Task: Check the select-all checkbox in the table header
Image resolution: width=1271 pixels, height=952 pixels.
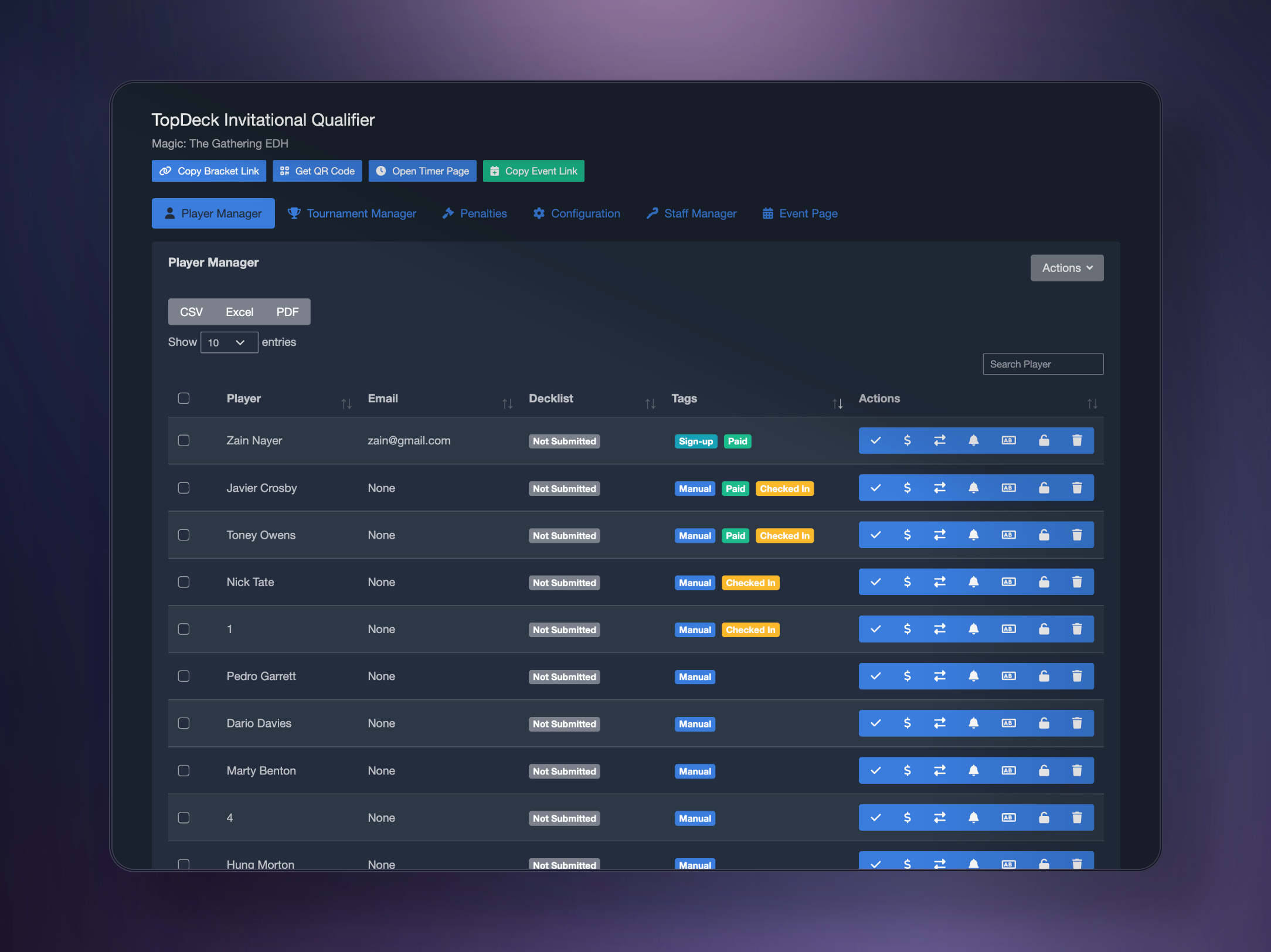Action: pos(183,399)
